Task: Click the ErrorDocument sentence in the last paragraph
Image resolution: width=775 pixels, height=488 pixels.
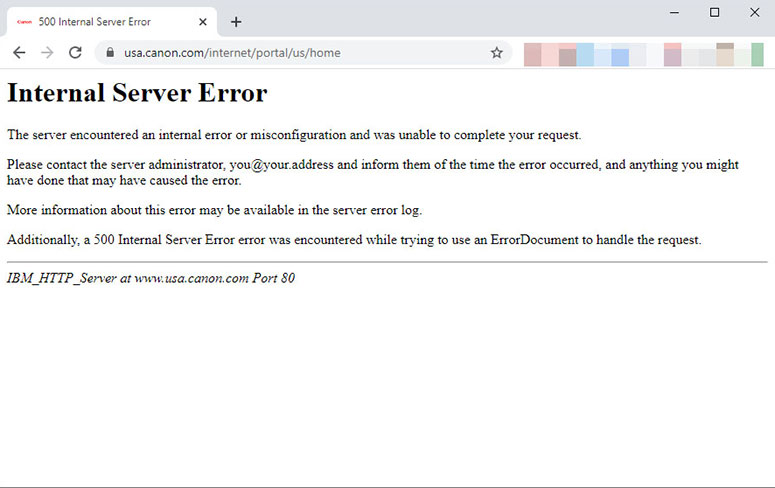Action: coord(354,240)
